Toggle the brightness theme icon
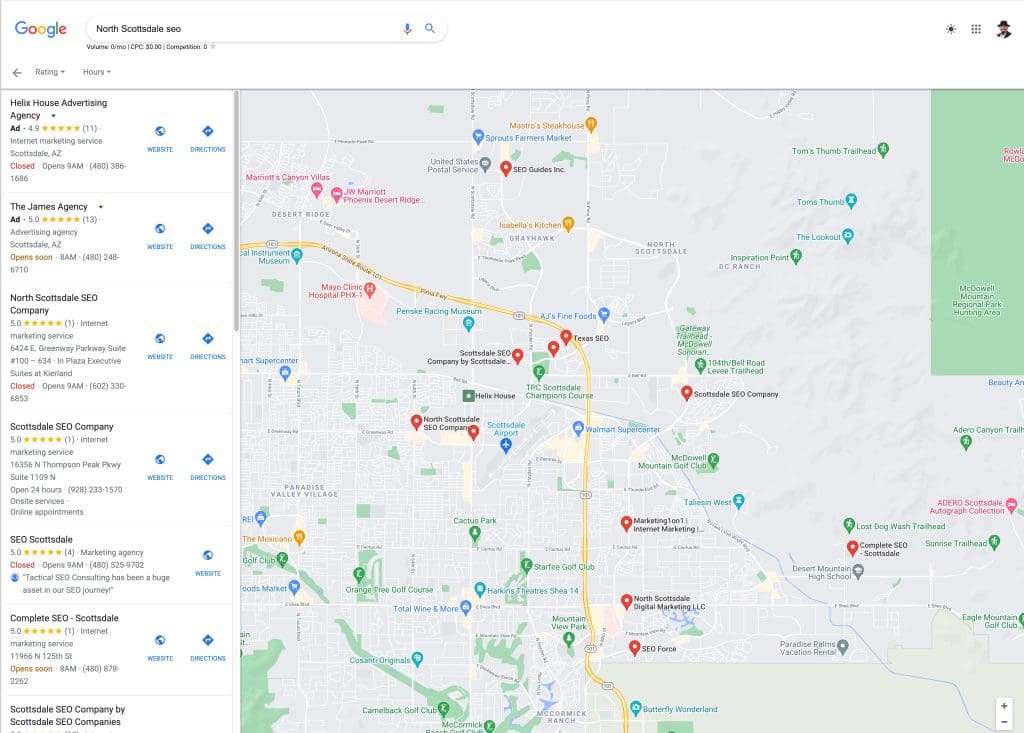Image resolution: width=1024 pixels, height=733 pixels. point(951,29)
